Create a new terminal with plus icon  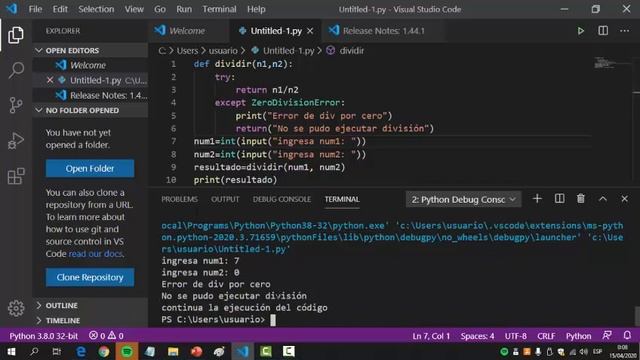(537, 199)
